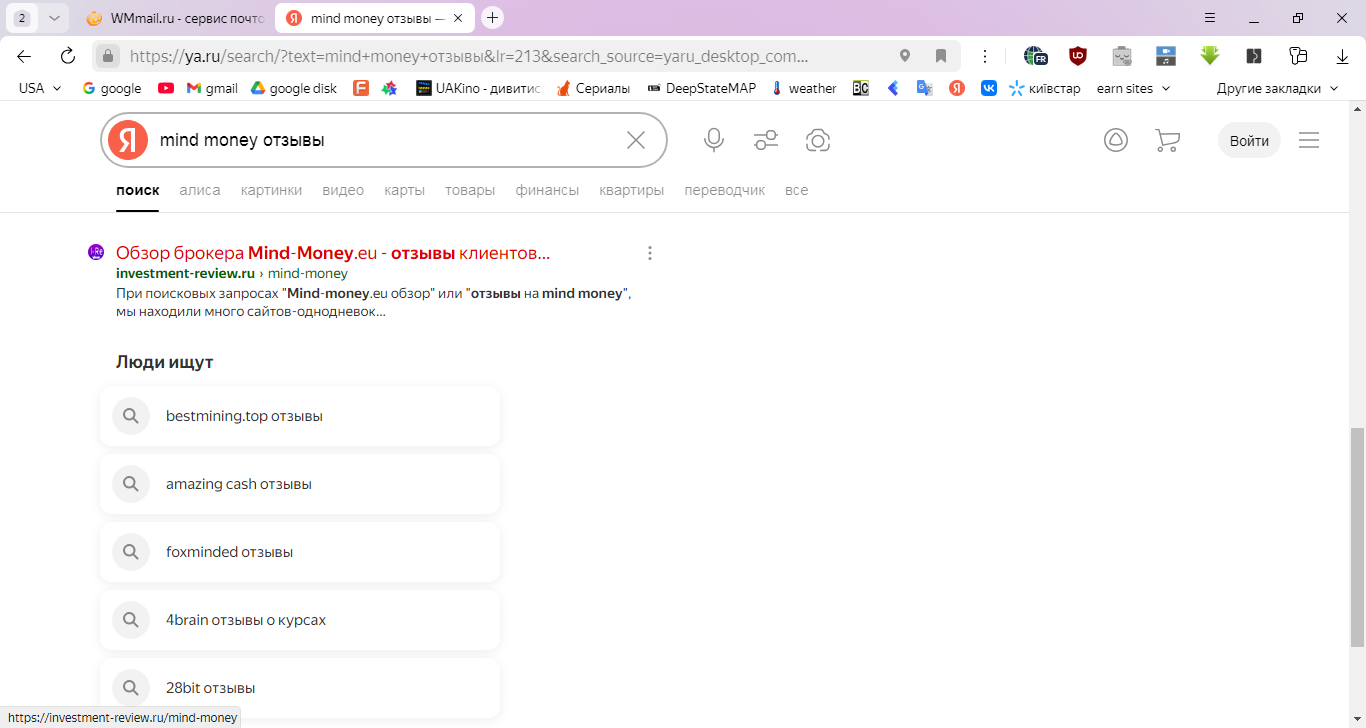The image size is (1366, 728).
Task: Open search settings sliders icon
Action: (766, 140)
